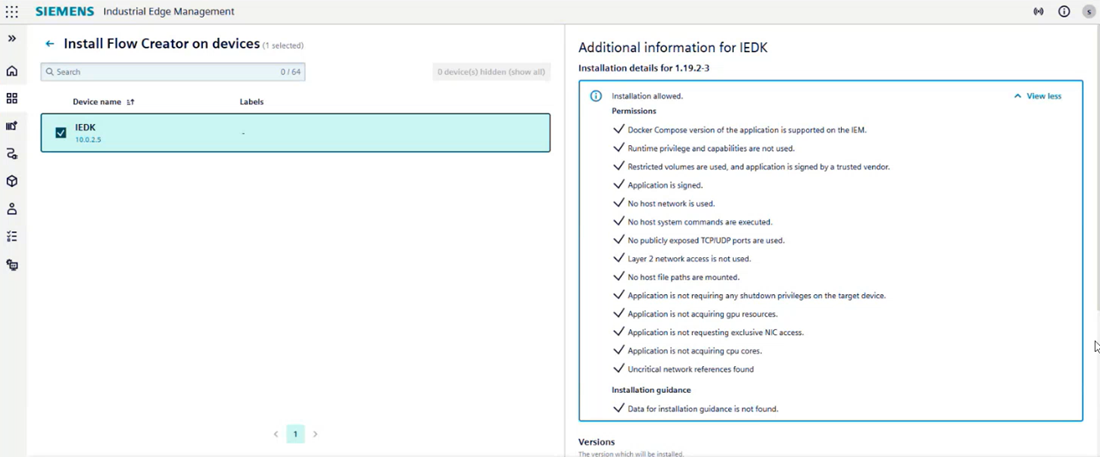Image resolution: width=1100 pixels, height=457 pixels.
Task: Expand the left sidebar navigation
Action: (x=12, y=39)
